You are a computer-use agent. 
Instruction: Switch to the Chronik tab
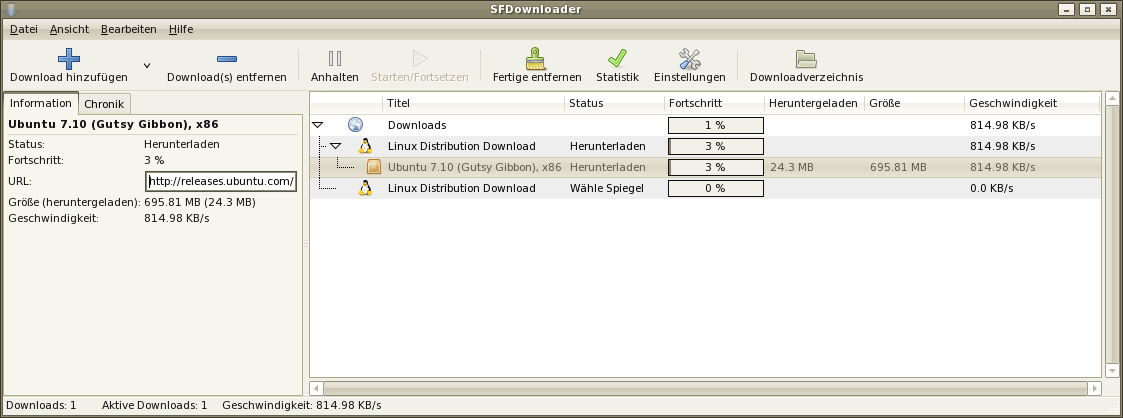tap(104, 104)
